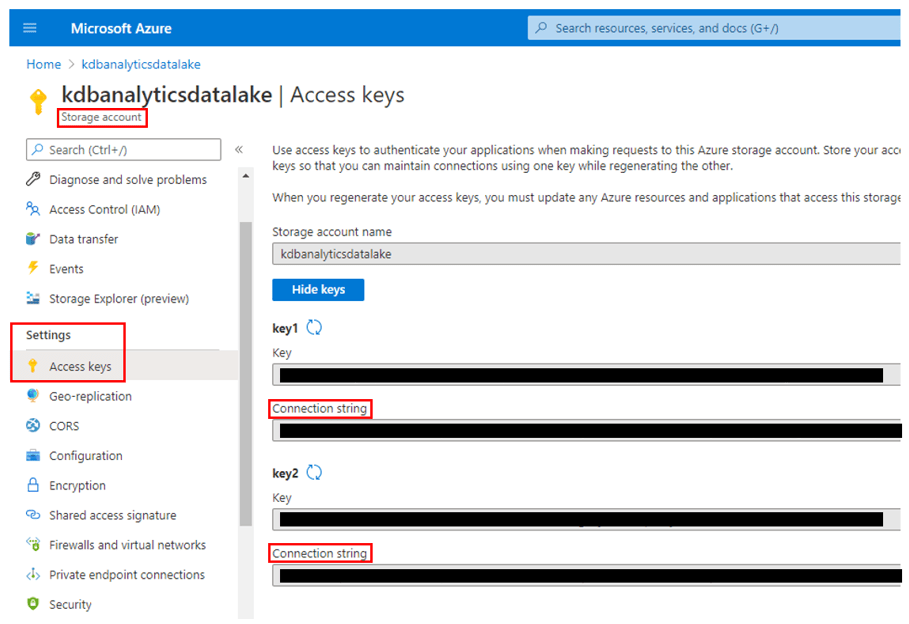Select key1 Connection string field
The width and height of the screenshot is (909, 624).
[586, 430]
